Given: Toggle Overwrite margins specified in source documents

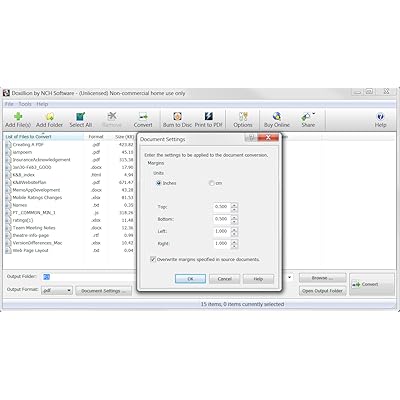Looking at the screenshot, I should pyautogui.click(x=153, y=259).
